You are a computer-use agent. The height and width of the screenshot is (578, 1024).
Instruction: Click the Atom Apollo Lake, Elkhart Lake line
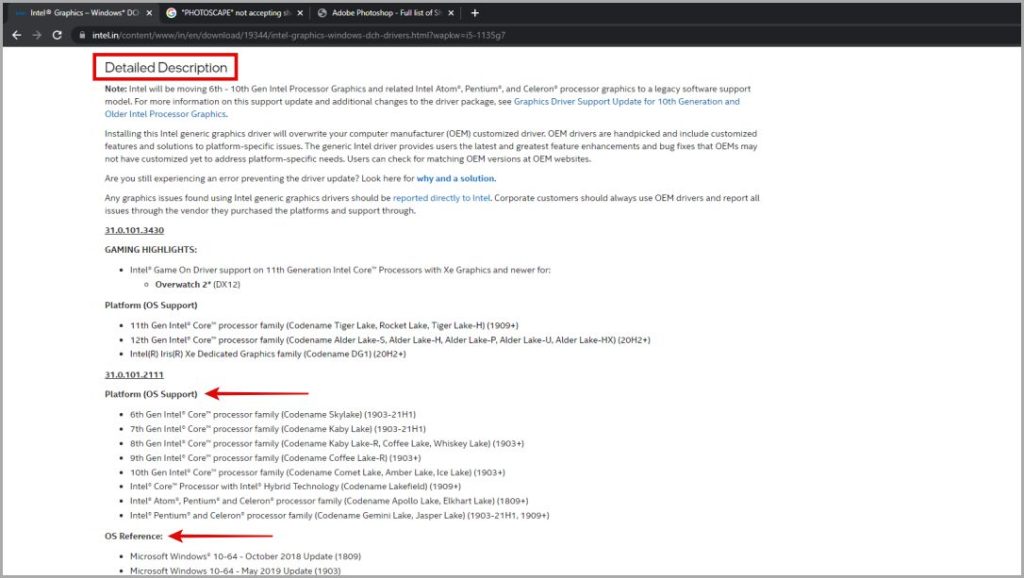[x=328, y=501]
